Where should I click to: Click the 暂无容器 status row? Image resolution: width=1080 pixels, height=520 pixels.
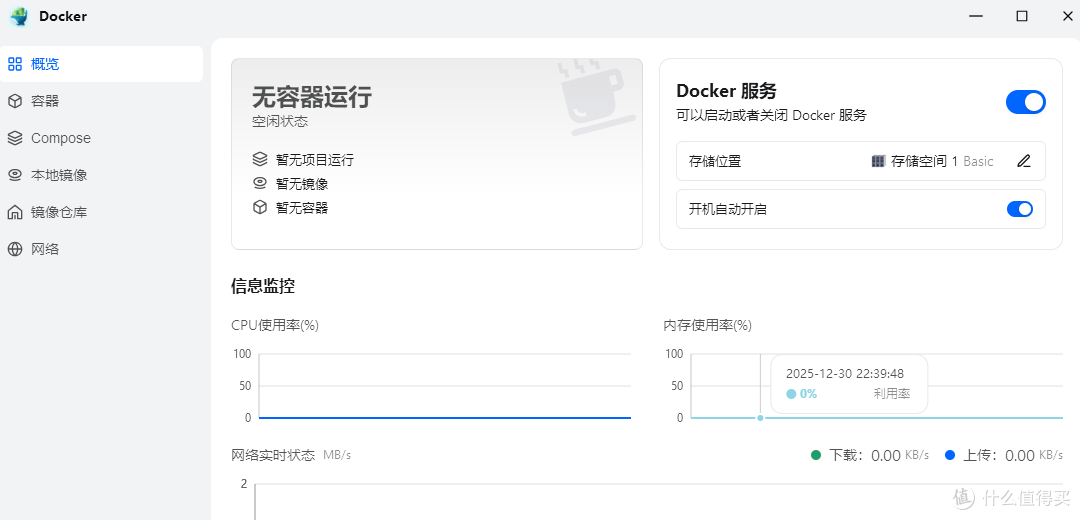(x=290, y=207)
